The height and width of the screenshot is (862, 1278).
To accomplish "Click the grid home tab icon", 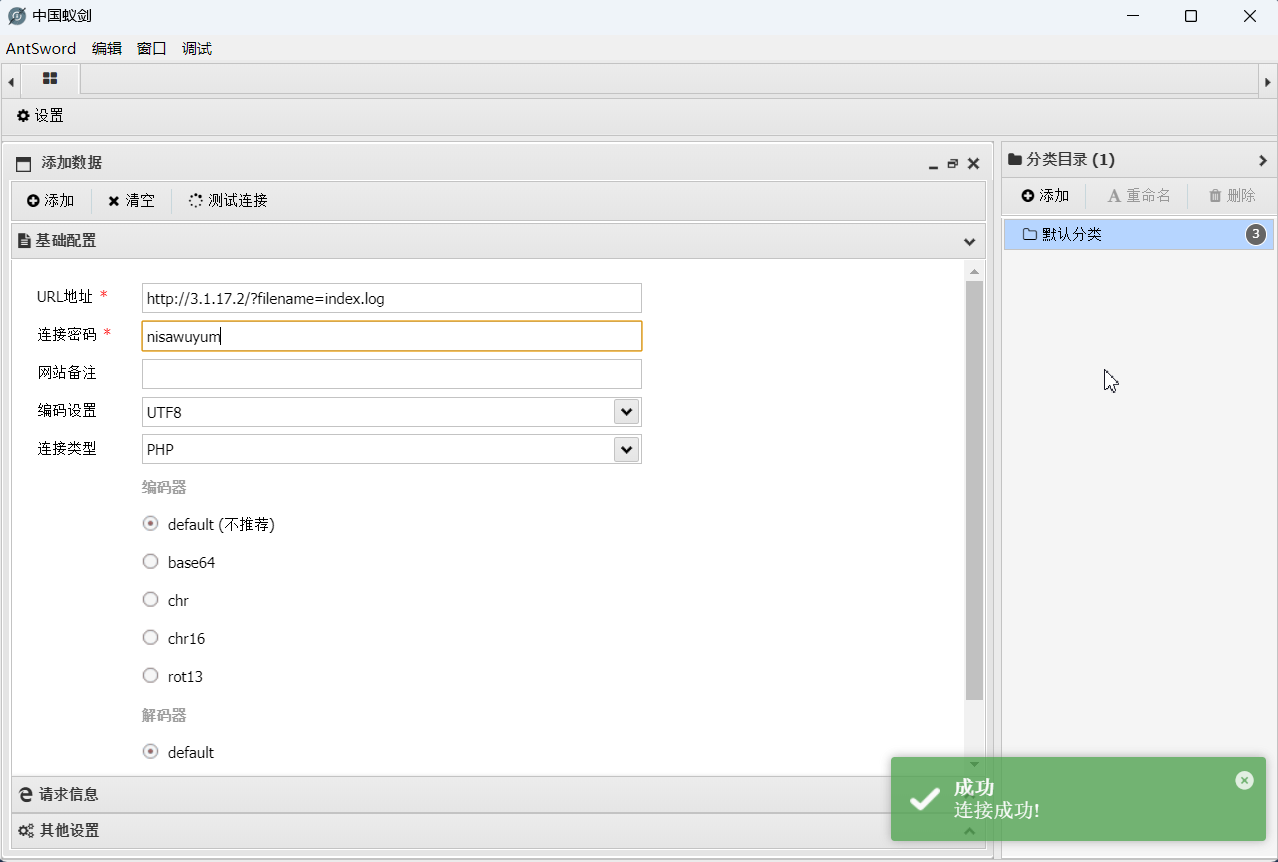I will point(50,79).
